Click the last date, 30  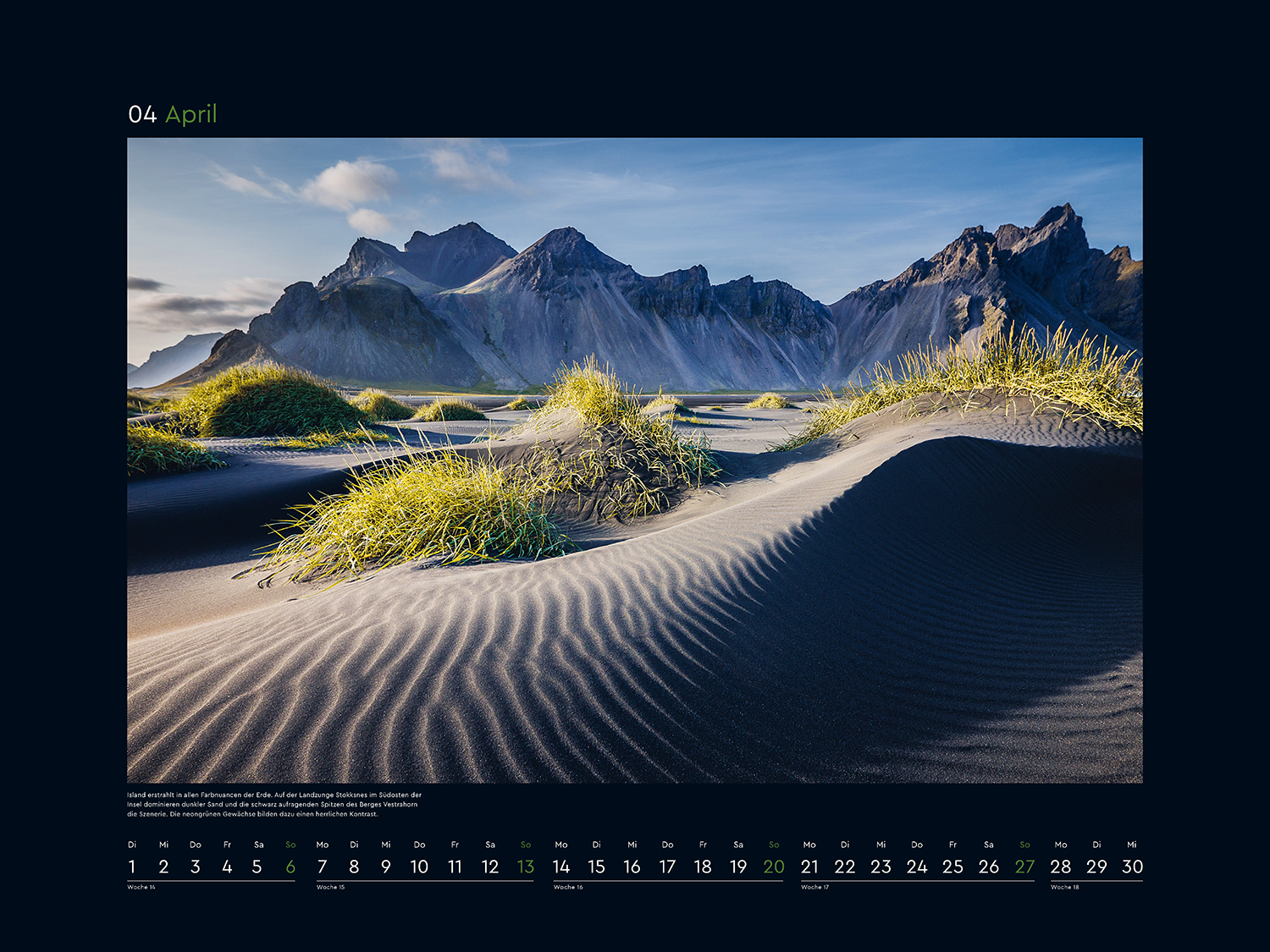click(1132, 867)
